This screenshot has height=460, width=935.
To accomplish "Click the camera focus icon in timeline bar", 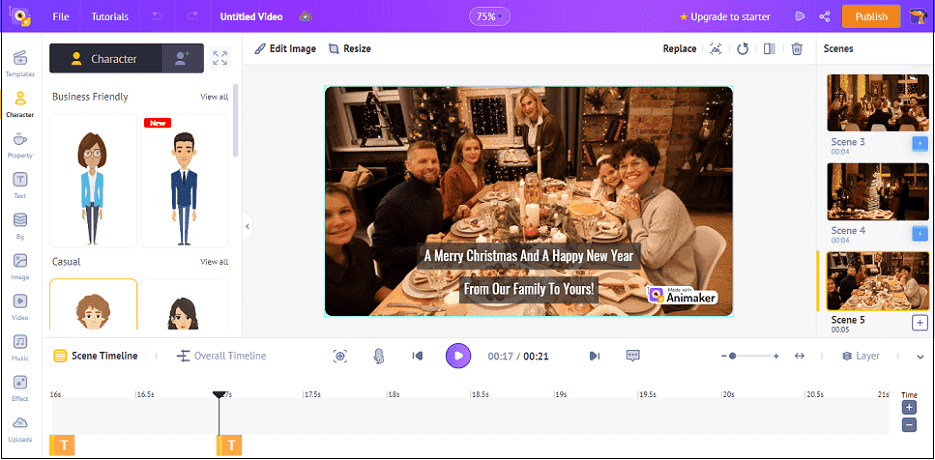I will coord(340,356).
